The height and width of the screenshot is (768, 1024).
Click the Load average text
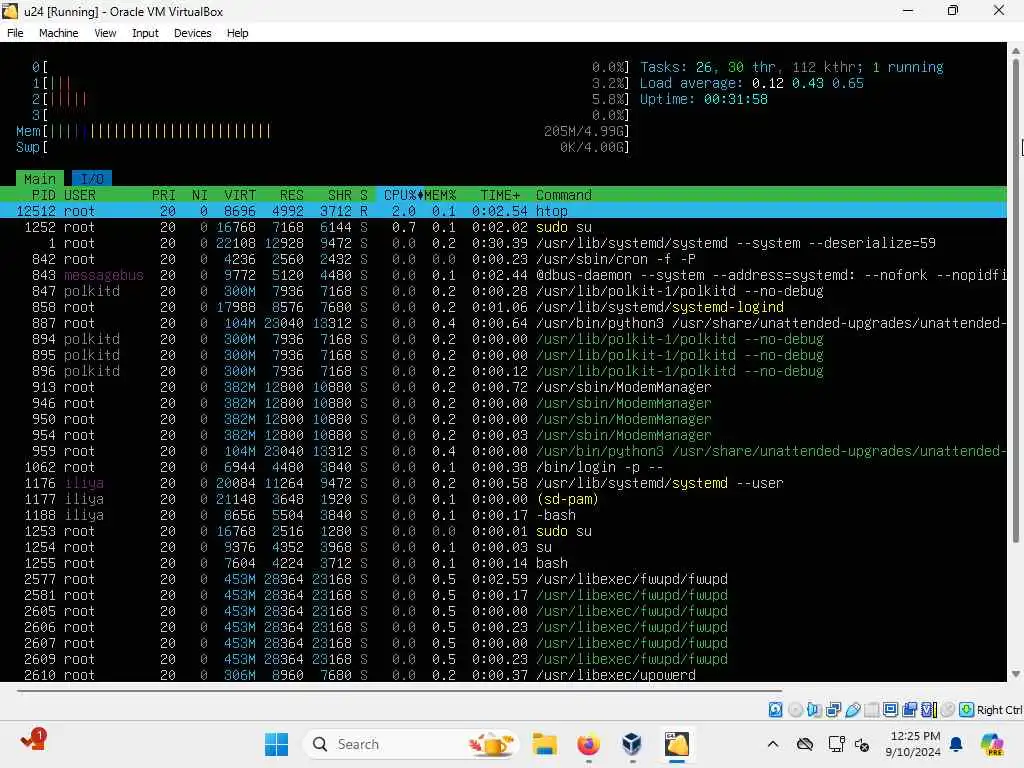[752, 83]
